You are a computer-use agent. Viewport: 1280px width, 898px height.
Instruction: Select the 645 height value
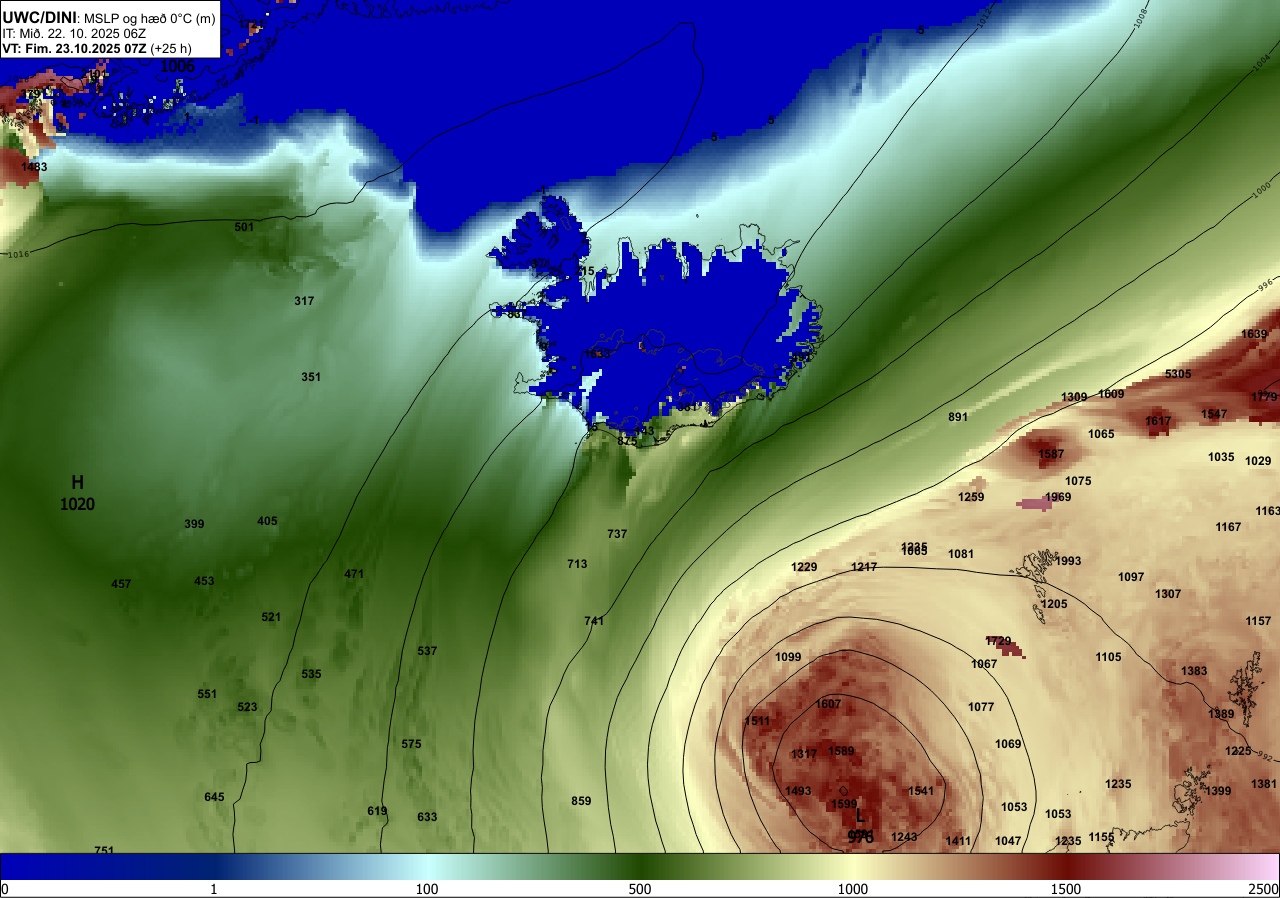click(214, 797)
